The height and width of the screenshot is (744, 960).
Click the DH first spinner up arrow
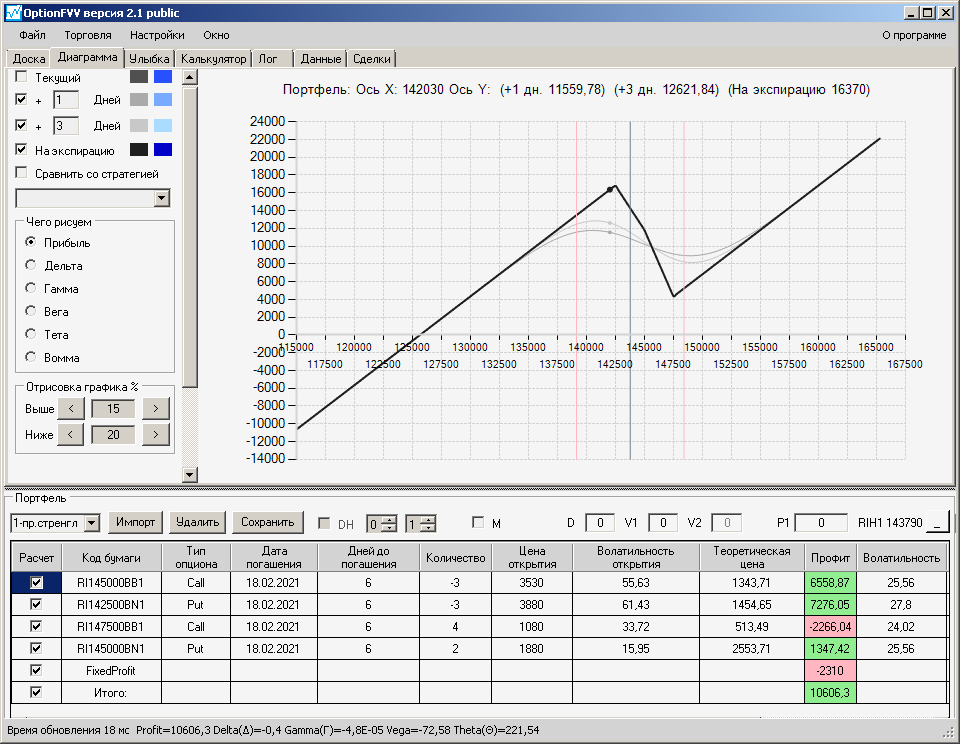tap(389, 518)
